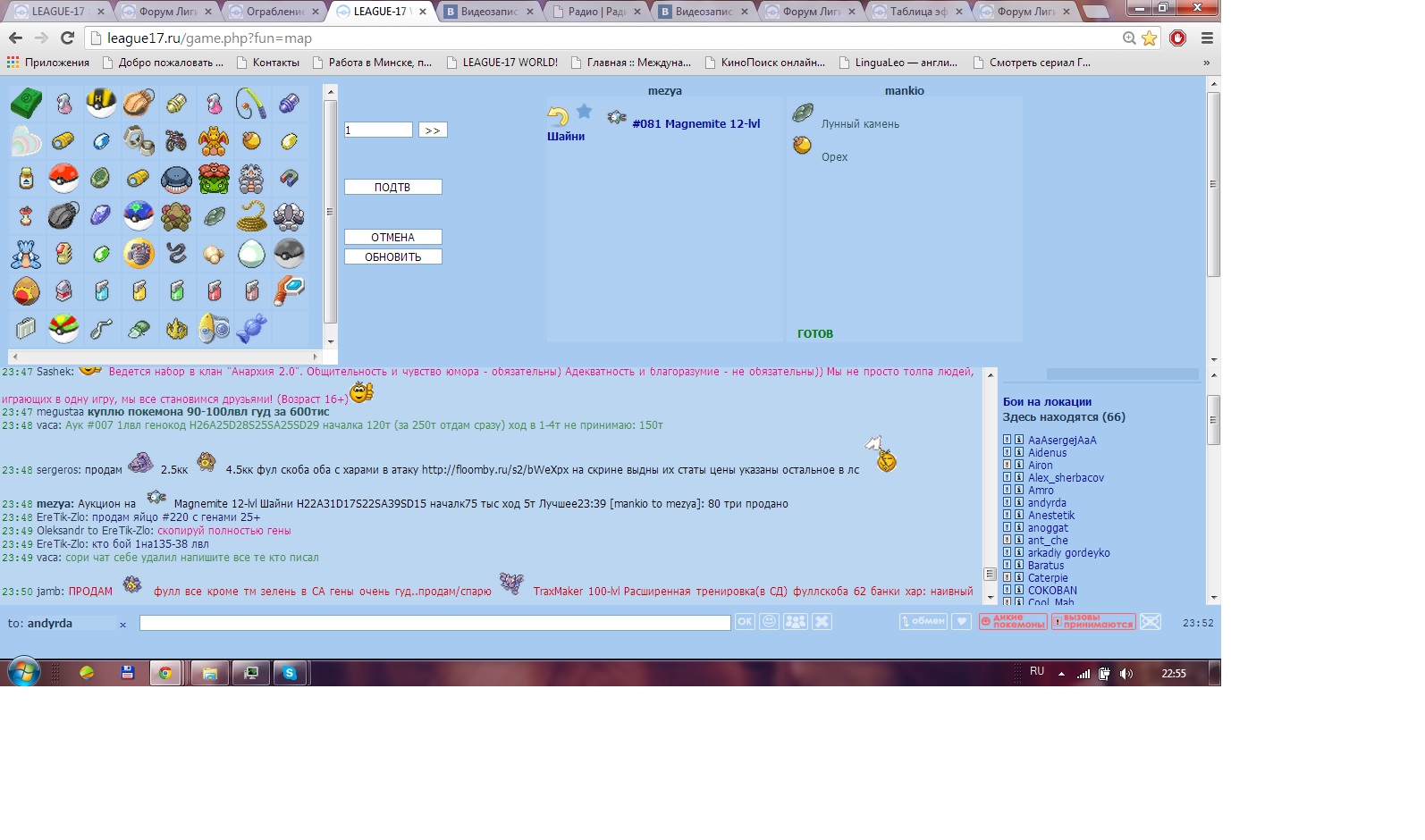1425x840 pixels.
Task: Select the white Pokemon egg item
Action: [251, 253]
